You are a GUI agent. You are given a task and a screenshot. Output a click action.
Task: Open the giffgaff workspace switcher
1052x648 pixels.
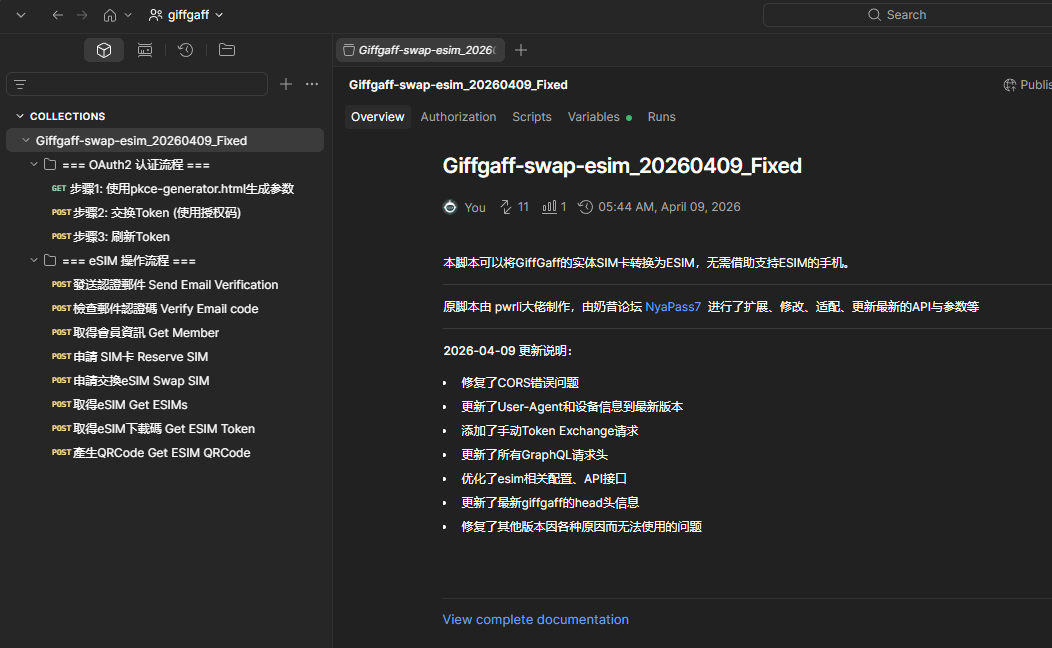pyautogui.click(x=186, y=15)
